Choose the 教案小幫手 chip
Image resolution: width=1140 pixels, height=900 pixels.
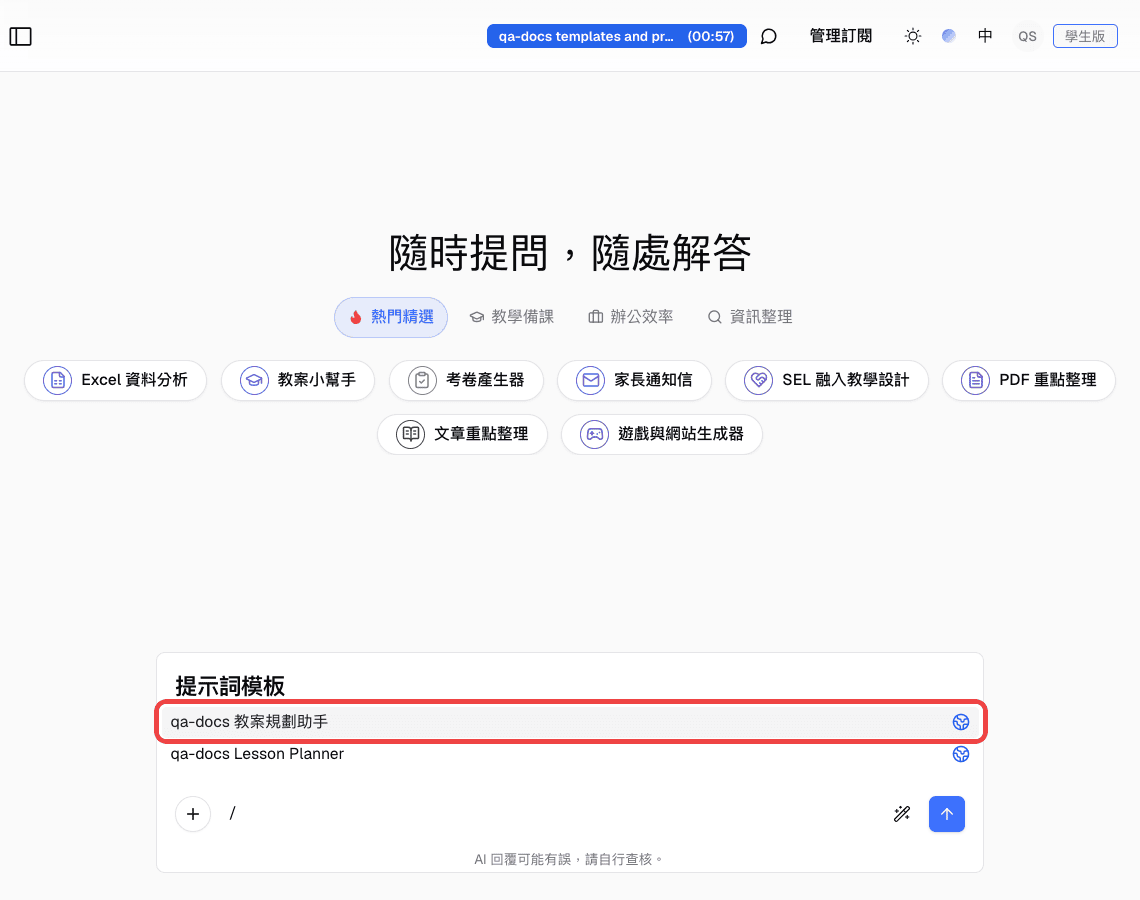tap(298, 380)
